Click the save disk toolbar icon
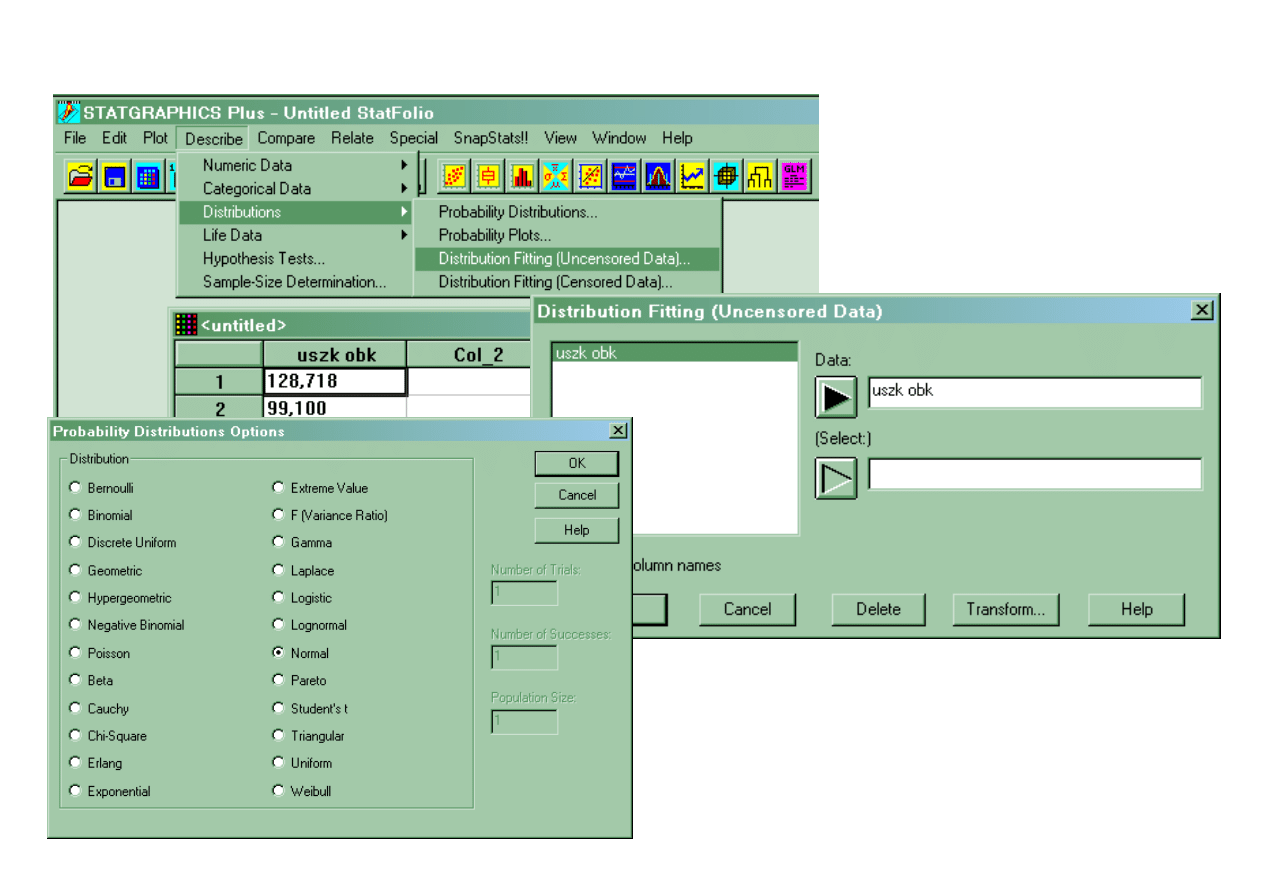The width and height of the screenshot is (1263, 893). tap(114, 177)
